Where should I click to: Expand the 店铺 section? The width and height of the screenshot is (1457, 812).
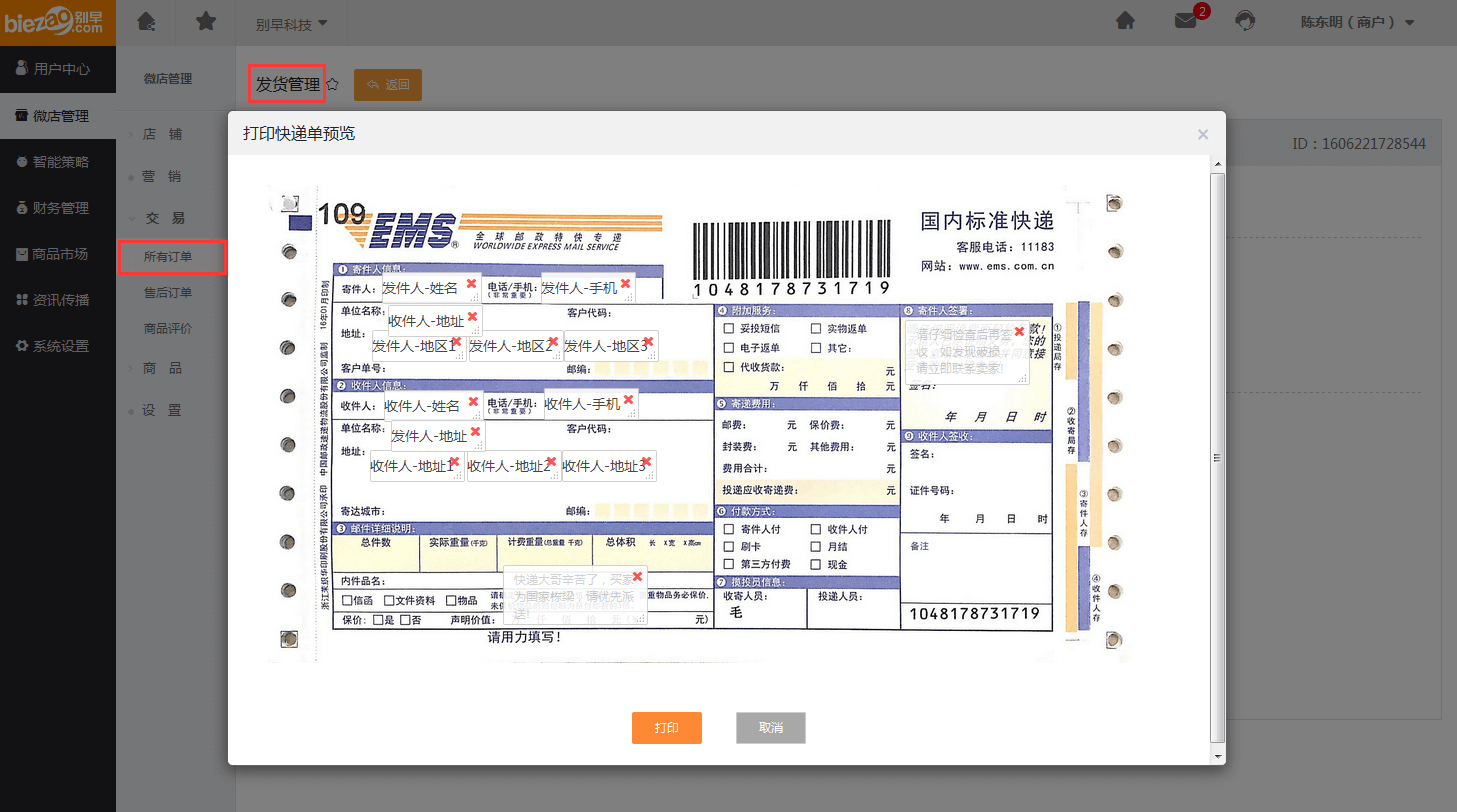click(162, 134)
